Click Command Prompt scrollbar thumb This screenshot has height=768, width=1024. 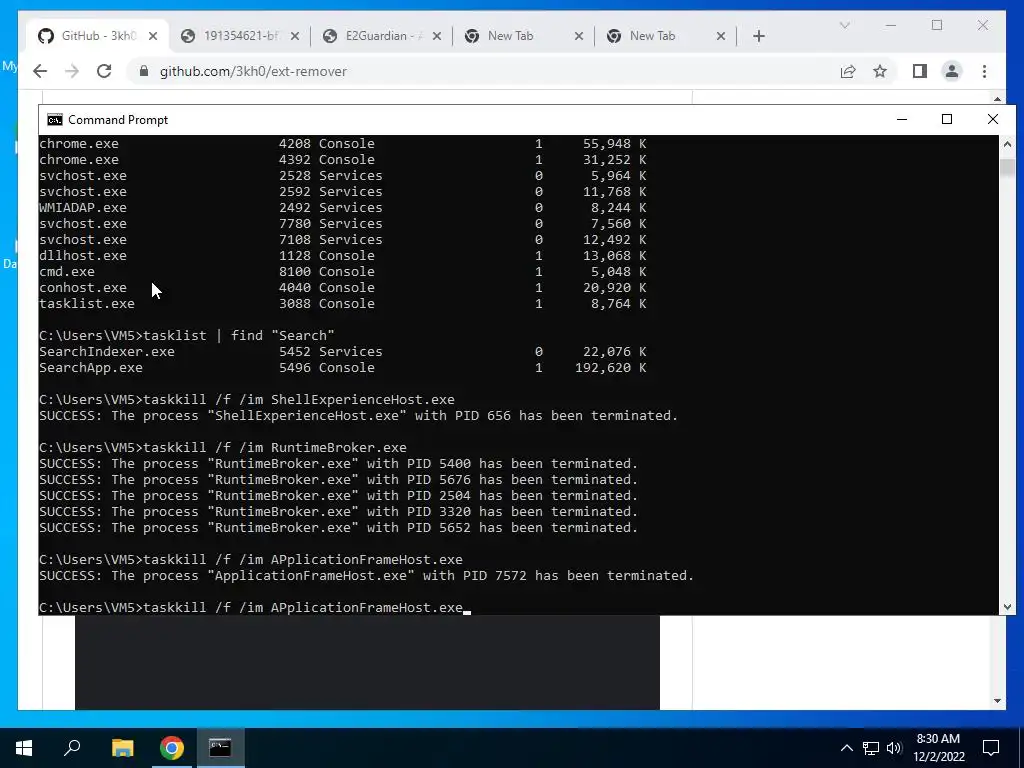coord(1007,167)
